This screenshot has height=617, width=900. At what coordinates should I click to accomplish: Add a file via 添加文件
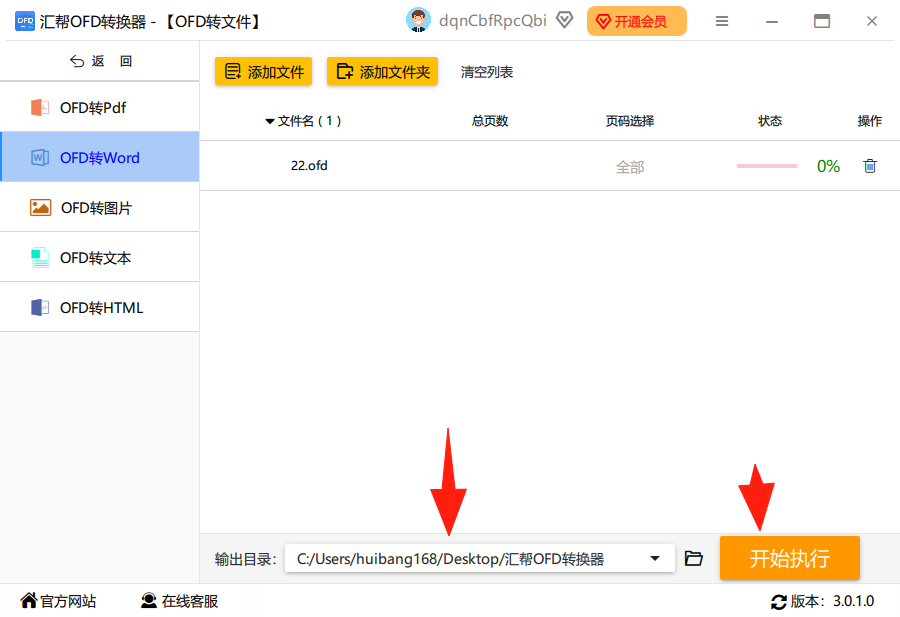click(x=263, y=71)
